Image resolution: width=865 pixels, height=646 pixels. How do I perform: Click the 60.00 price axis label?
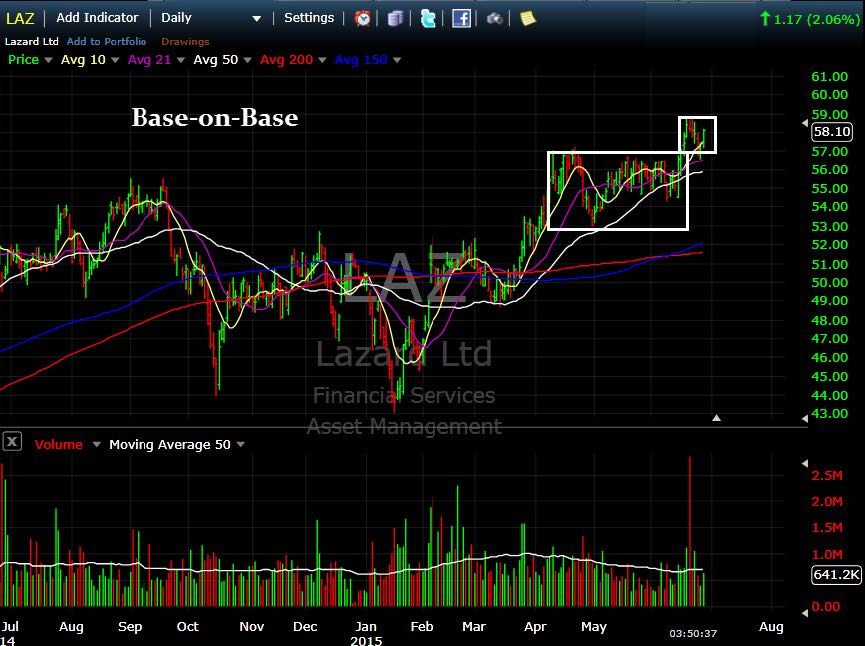[x=829, y=94]
